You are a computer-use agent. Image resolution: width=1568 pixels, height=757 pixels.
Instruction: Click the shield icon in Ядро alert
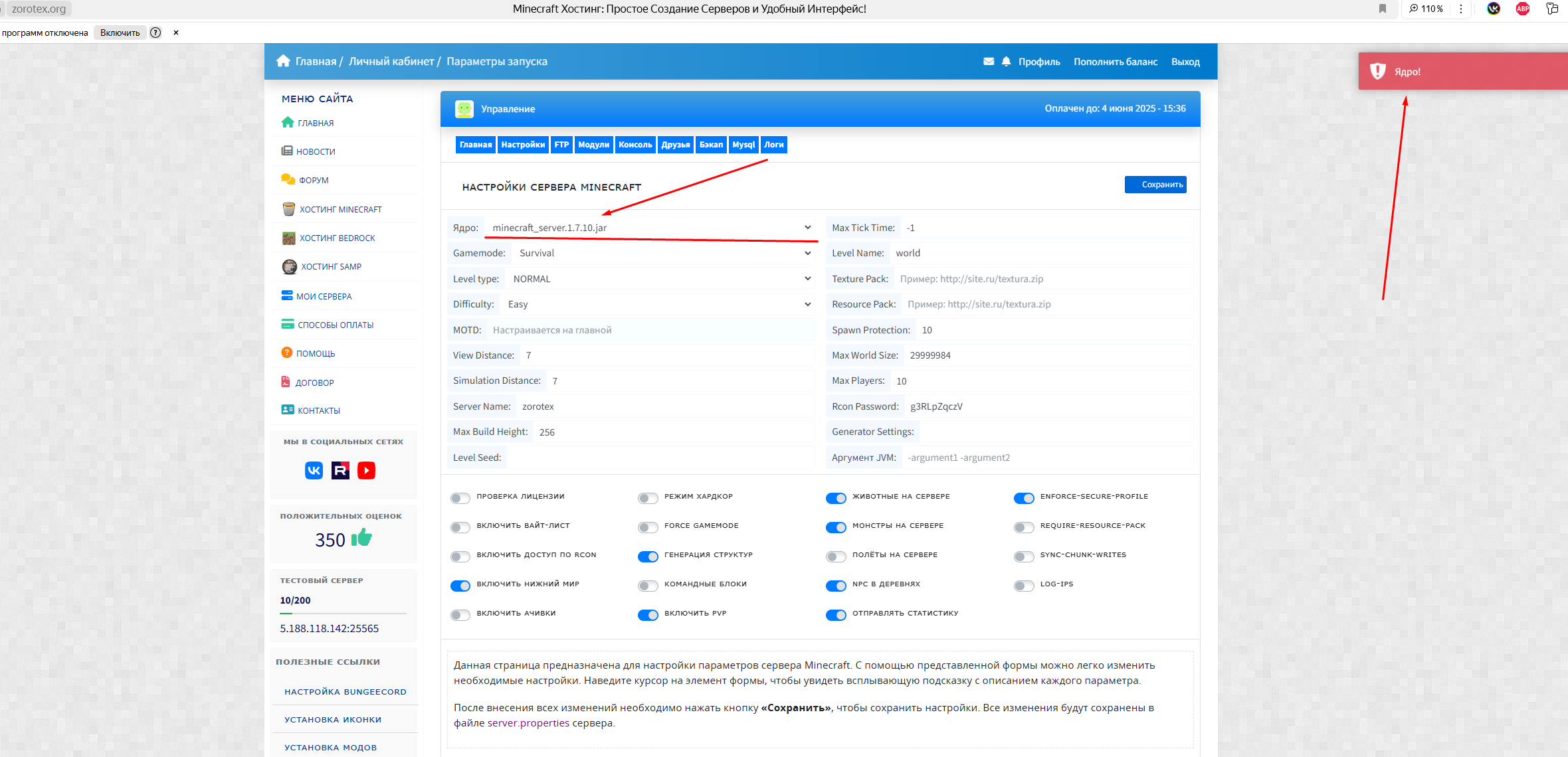1378,71
